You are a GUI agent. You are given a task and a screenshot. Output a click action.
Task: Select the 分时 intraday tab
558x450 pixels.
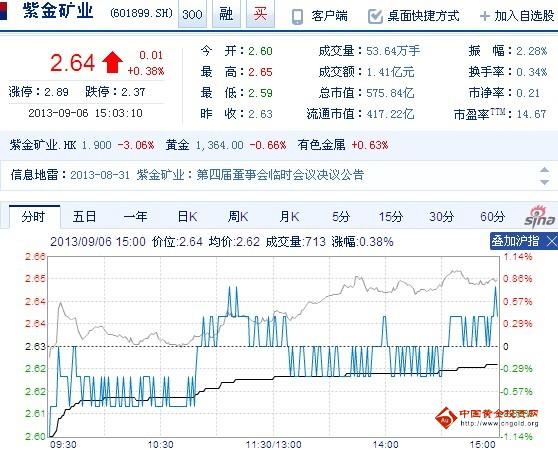pos(34,216)
